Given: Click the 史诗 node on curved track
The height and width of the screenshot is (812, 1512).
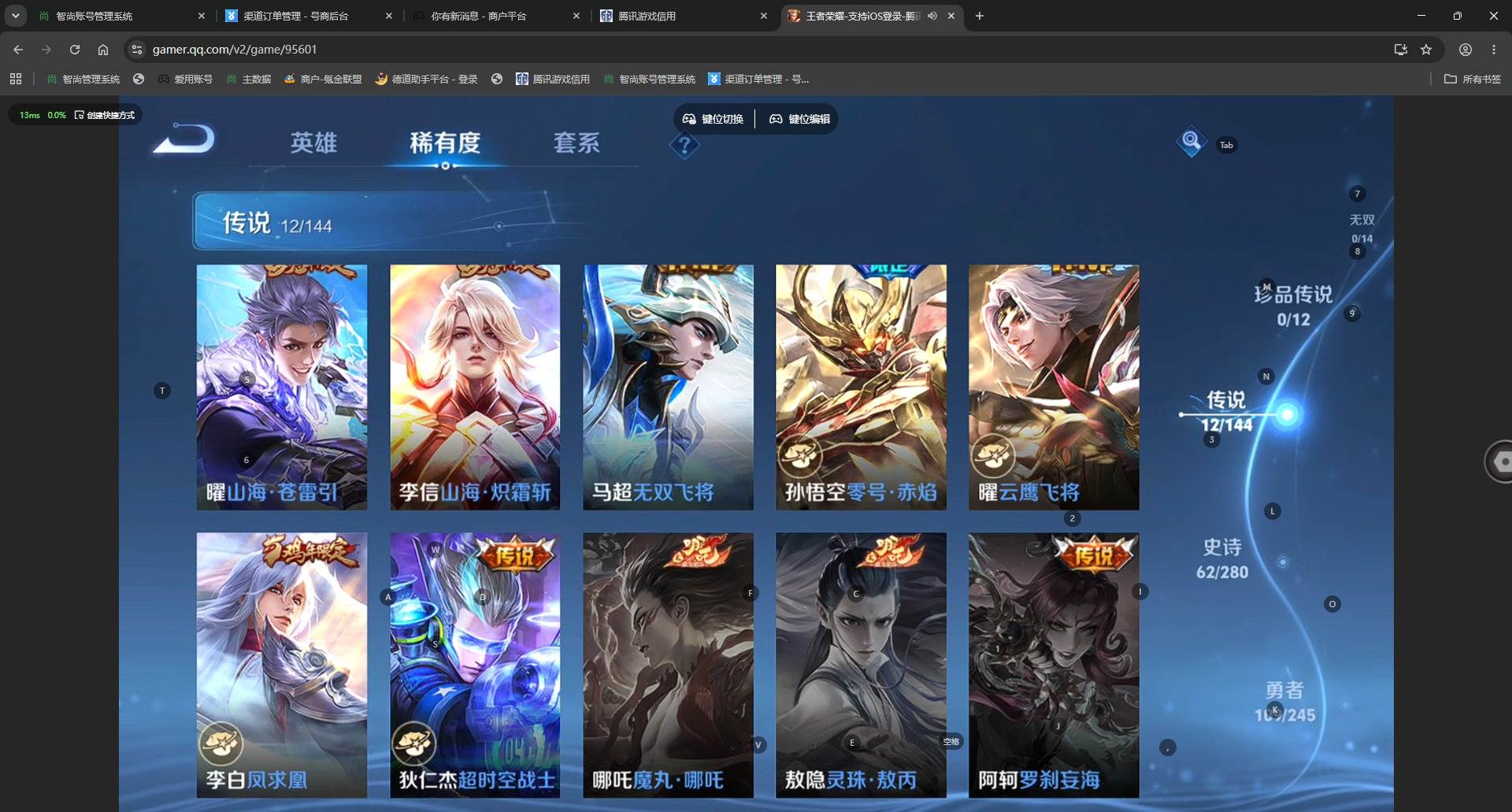Looking at the screenshot, I should click(x=1282, y=562).
